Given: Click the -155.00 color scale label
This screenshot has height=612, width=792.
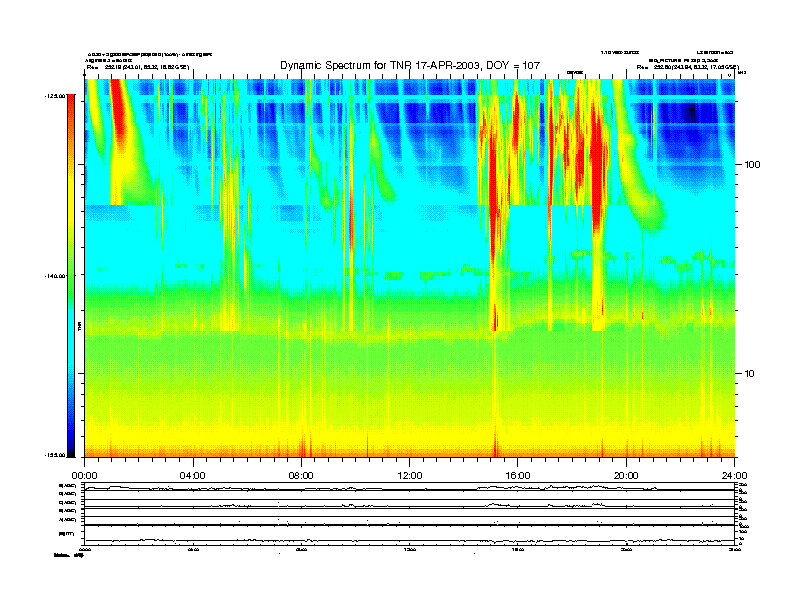Looking at the screenshot, I should tap(55, 455).
